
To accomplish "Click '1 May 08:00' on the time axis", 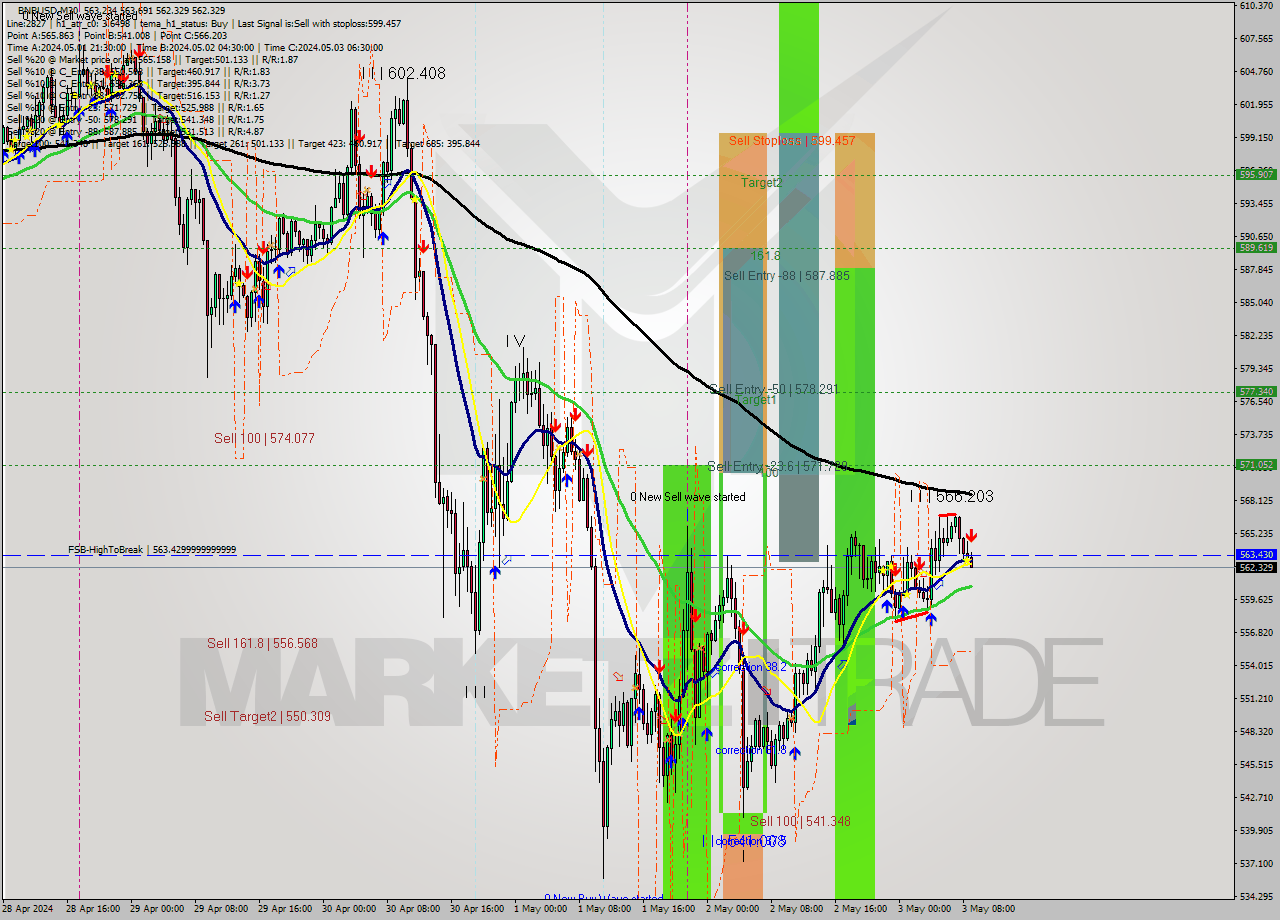I will (602, 909).
